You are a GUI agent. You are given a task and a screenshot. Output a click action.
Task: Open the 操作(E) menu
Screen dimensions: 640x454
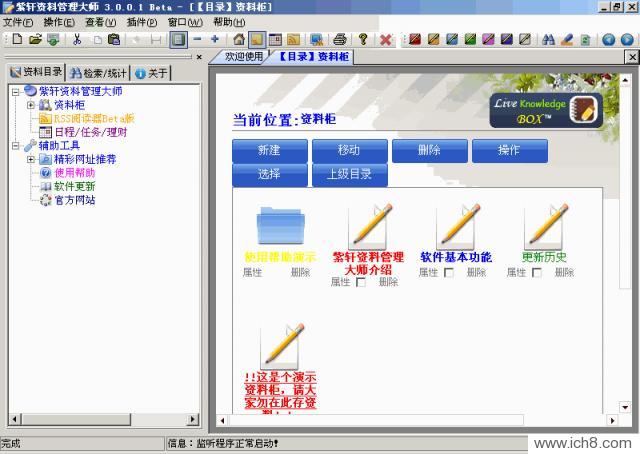pyautogui.click(x=59, y=22)
